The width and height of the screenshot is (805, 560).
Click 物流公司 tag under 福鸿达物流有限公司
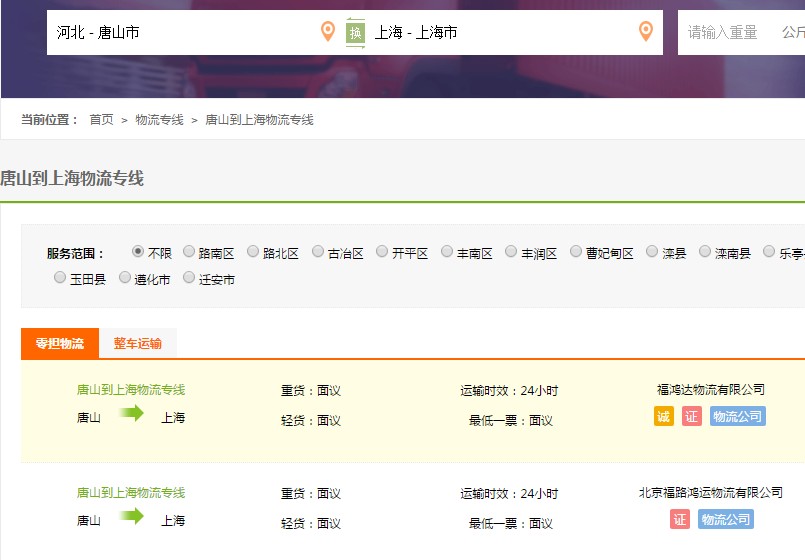738,416
